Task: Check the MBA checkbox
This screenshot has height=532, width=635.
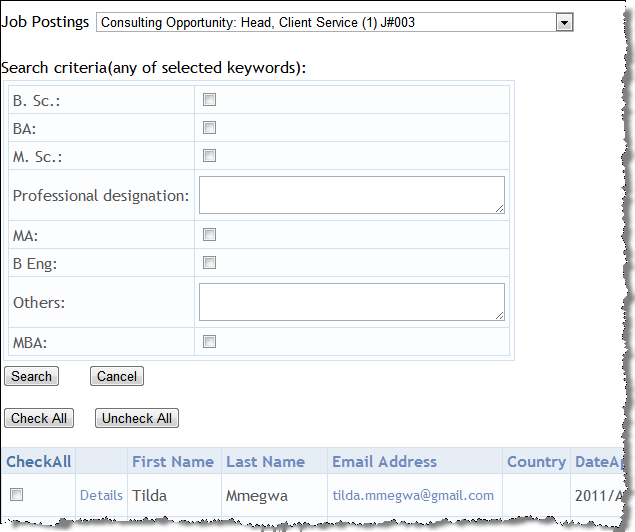Action: click(x=210, y=342)
